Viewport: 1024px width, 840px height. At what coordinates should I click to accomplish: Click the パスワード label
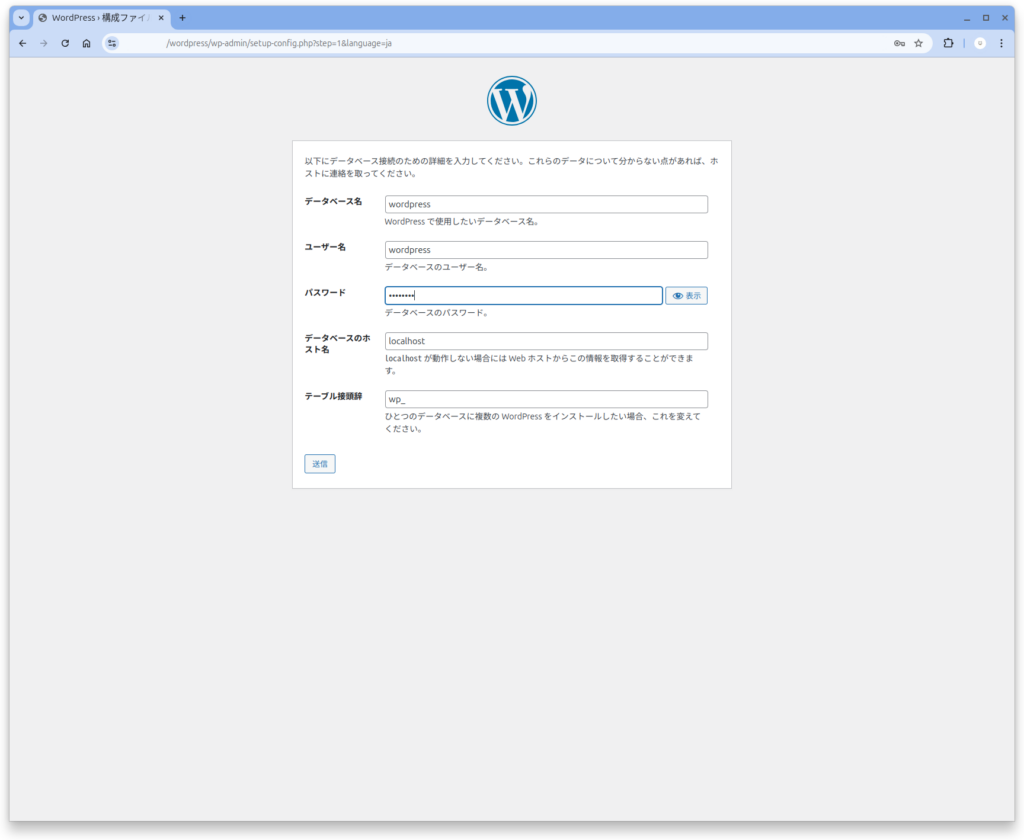tap(325, 293)
